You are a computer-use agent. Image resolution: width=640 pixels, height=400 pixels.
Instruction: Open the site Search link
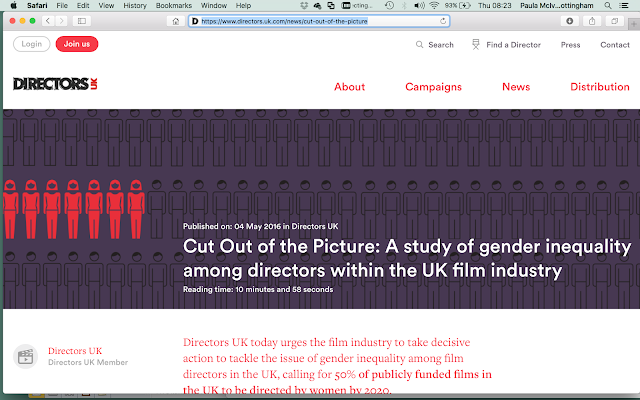tap(435, 44)
